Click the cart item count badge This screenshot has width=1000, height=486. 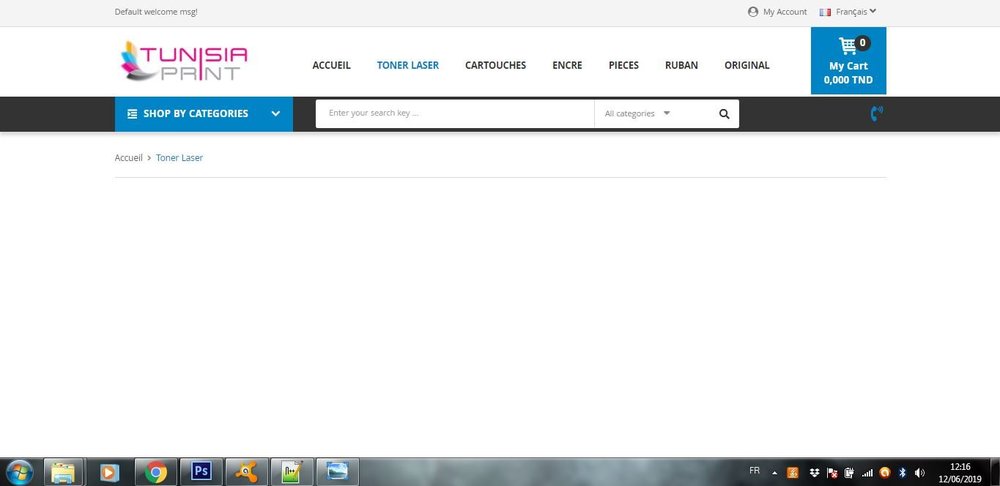click(x=862, y=43)
